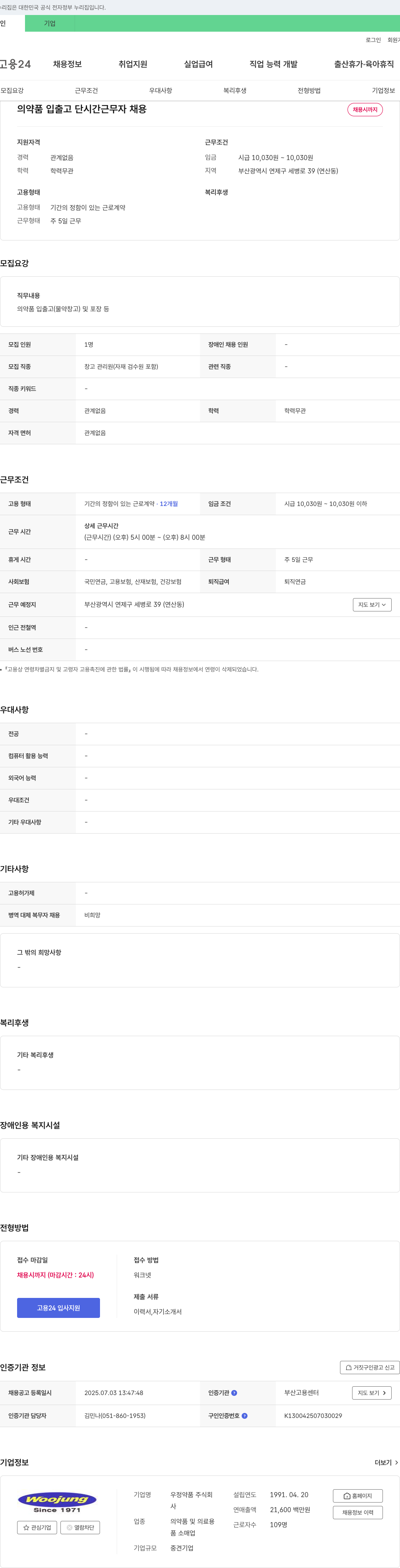Block viewing with 열람차단 button

(x=80, y=1527)
